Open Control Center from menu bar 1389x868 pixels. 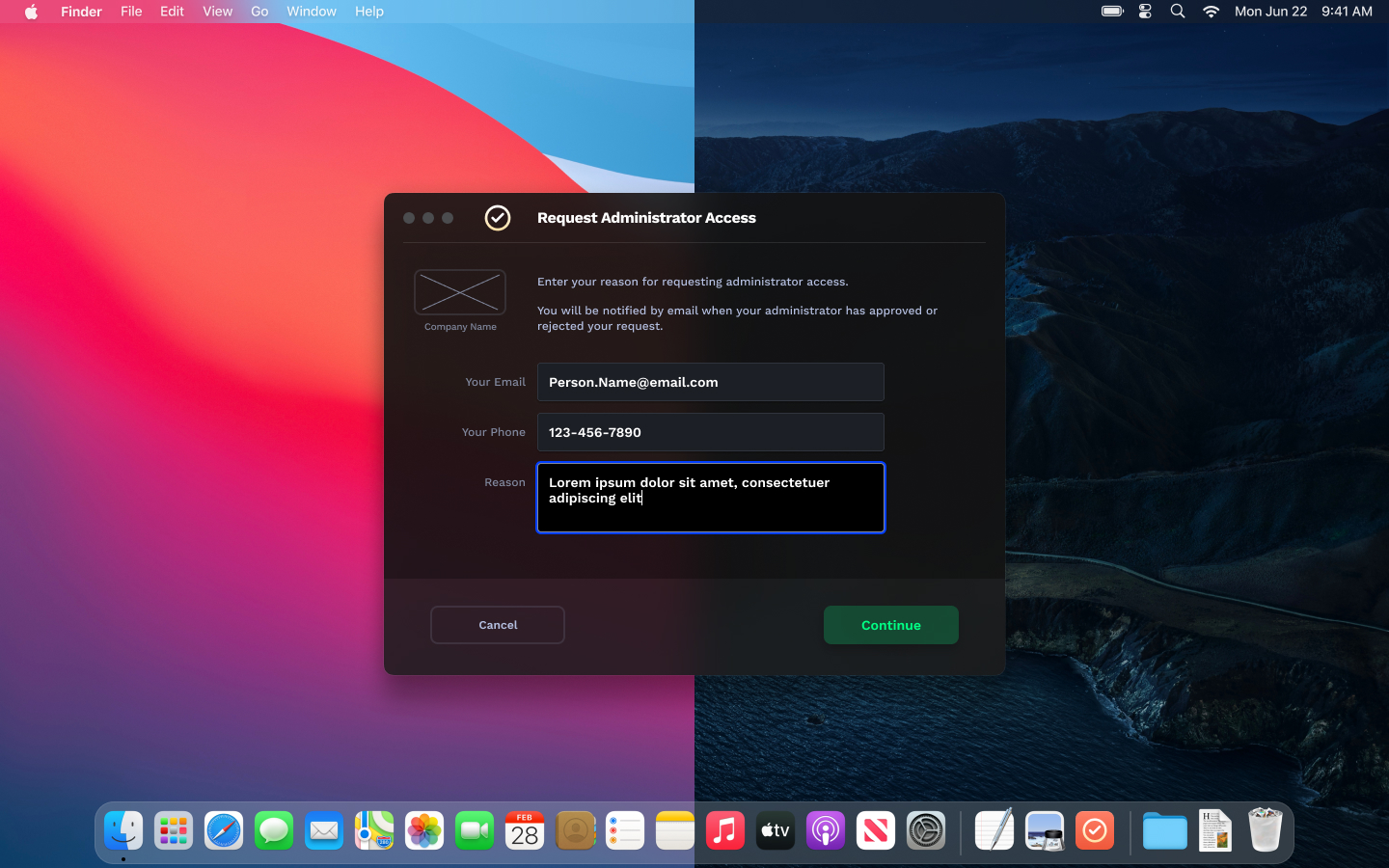coord(1145,12)
